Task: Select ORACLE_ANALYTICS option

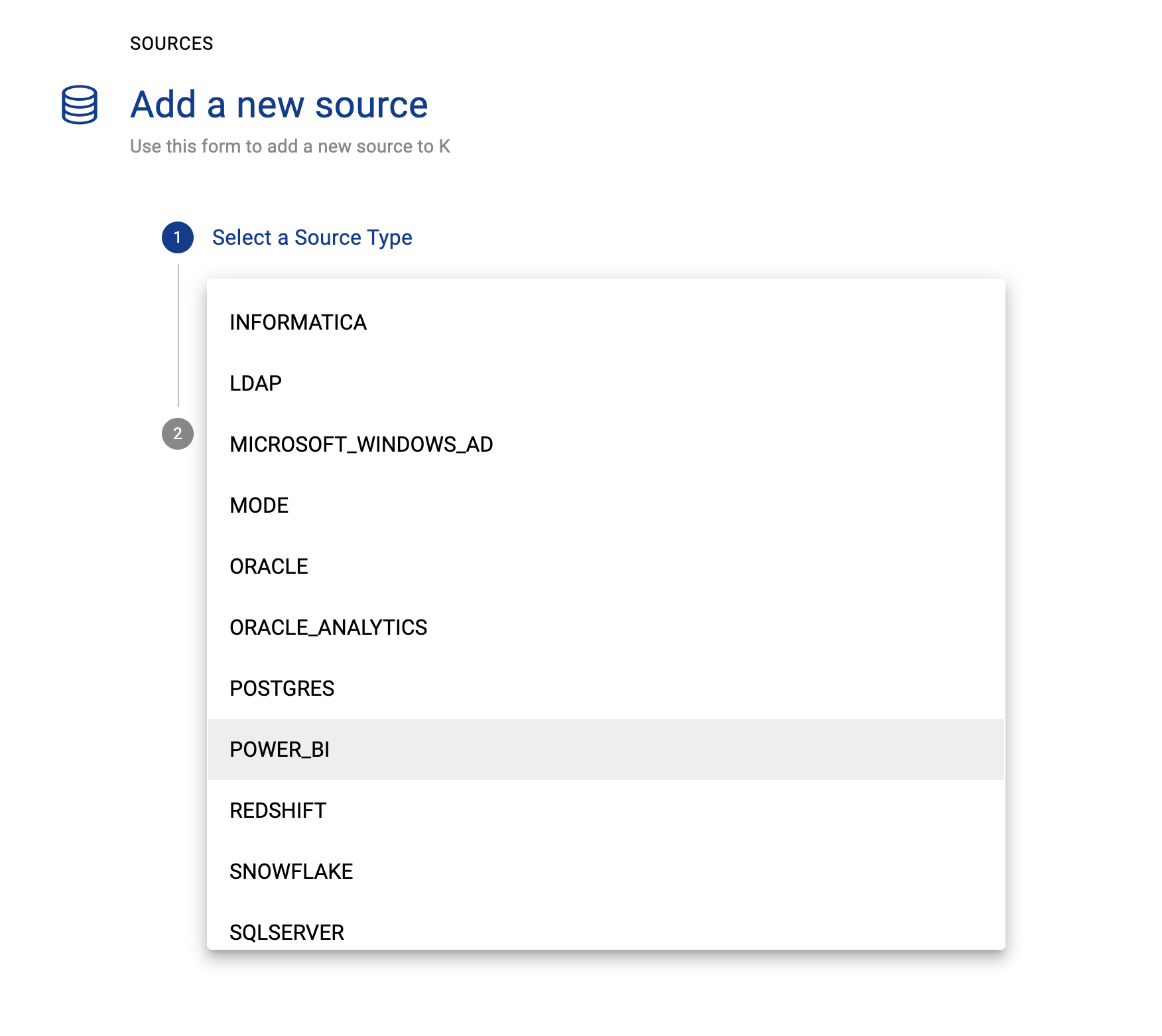Action: (328, 627)
